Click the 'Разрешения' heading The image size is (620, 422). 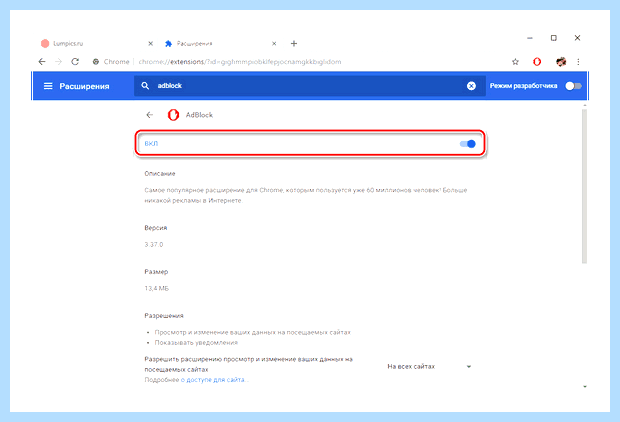(x=164, y=316)
